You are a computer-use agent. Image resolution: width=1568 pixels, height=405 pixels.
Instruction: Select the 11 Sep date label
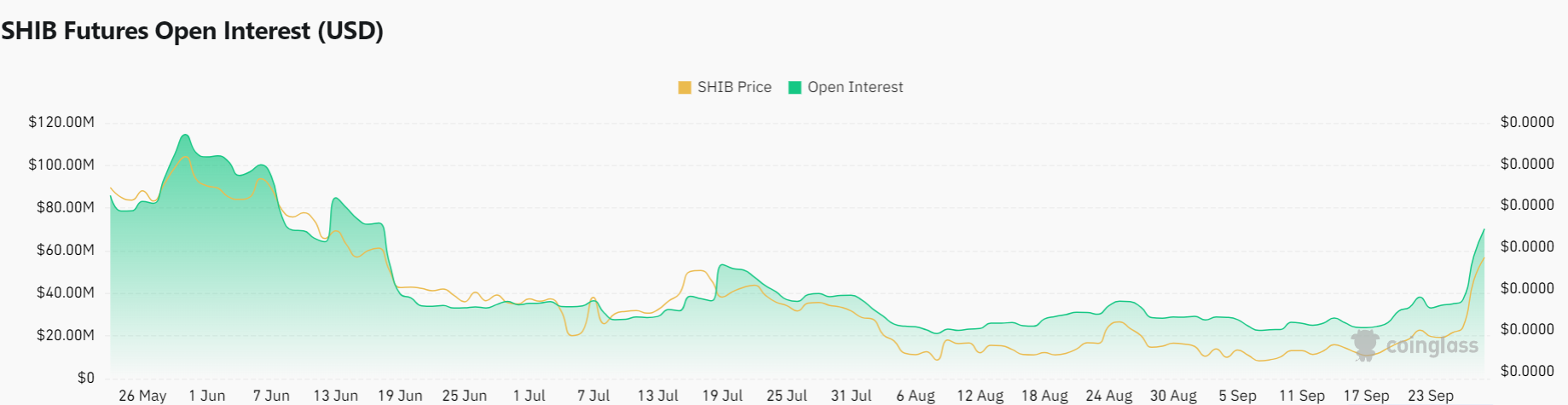coord(1302,396)
